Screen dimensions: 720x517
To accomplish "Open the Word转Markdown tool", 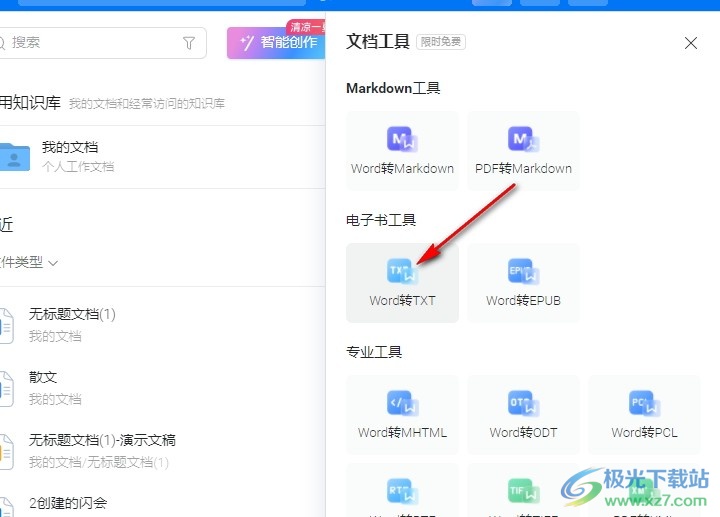I will click(402, 151).
